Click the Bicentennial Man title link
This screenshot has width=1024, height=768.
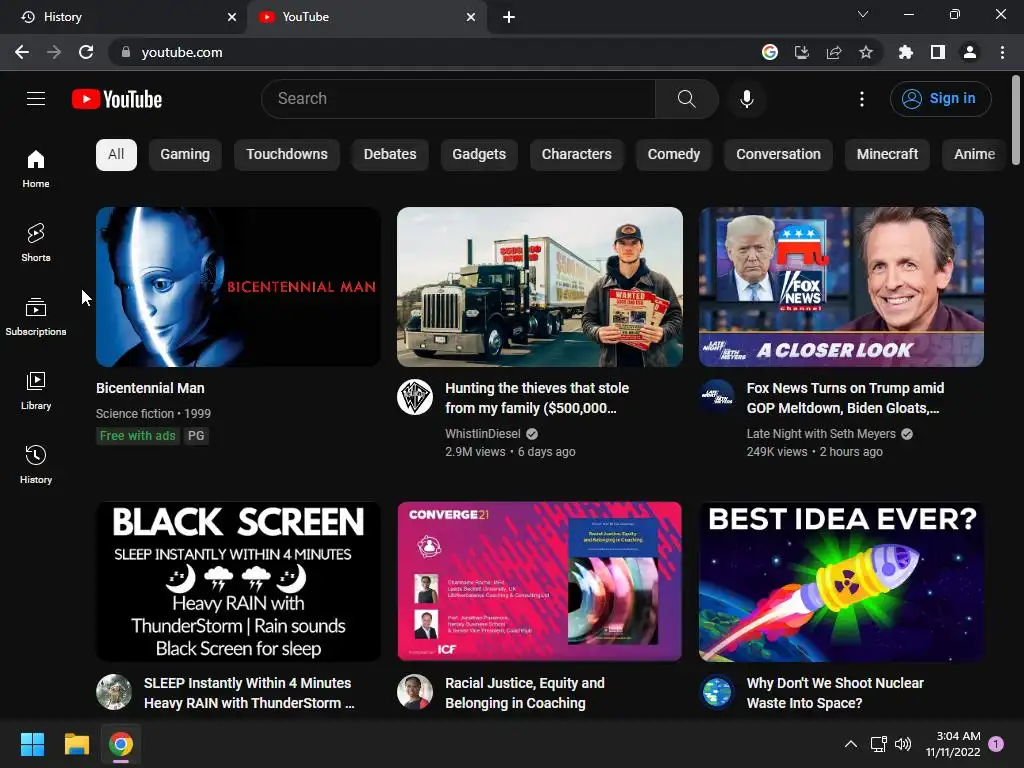pos(150,388)
